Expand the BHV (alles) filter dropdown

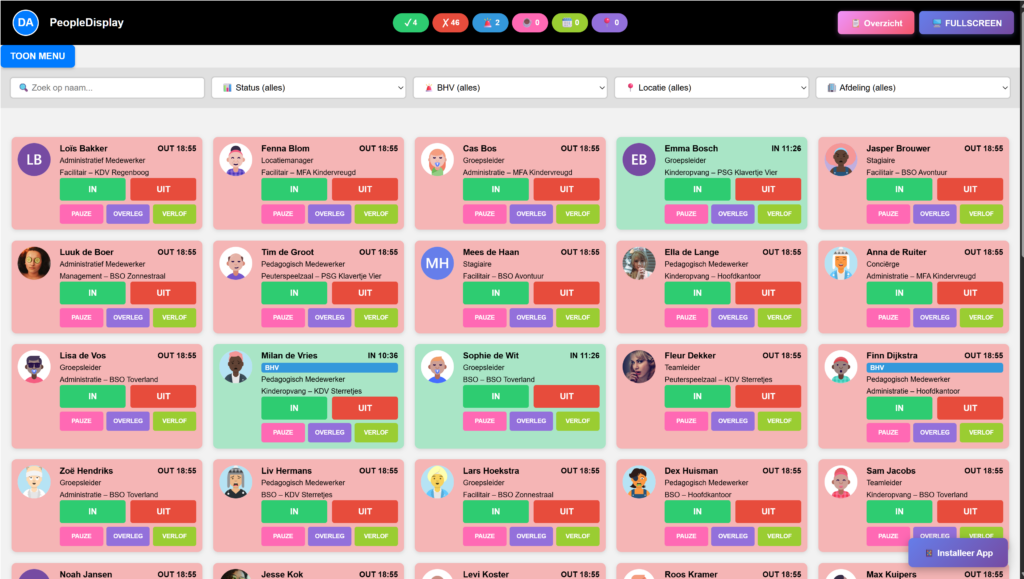tap(510, 88)
